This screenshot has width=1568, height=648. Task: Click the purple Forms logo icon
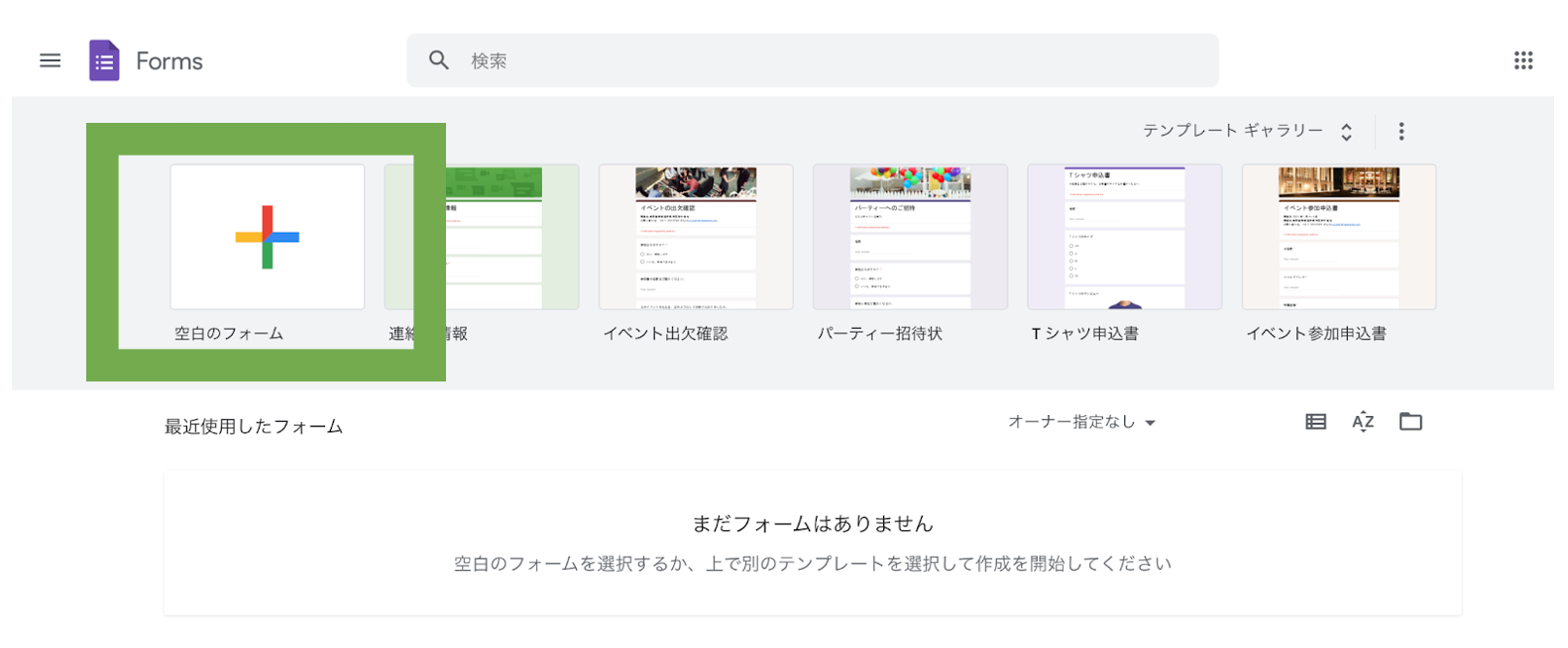click(104, 60)
